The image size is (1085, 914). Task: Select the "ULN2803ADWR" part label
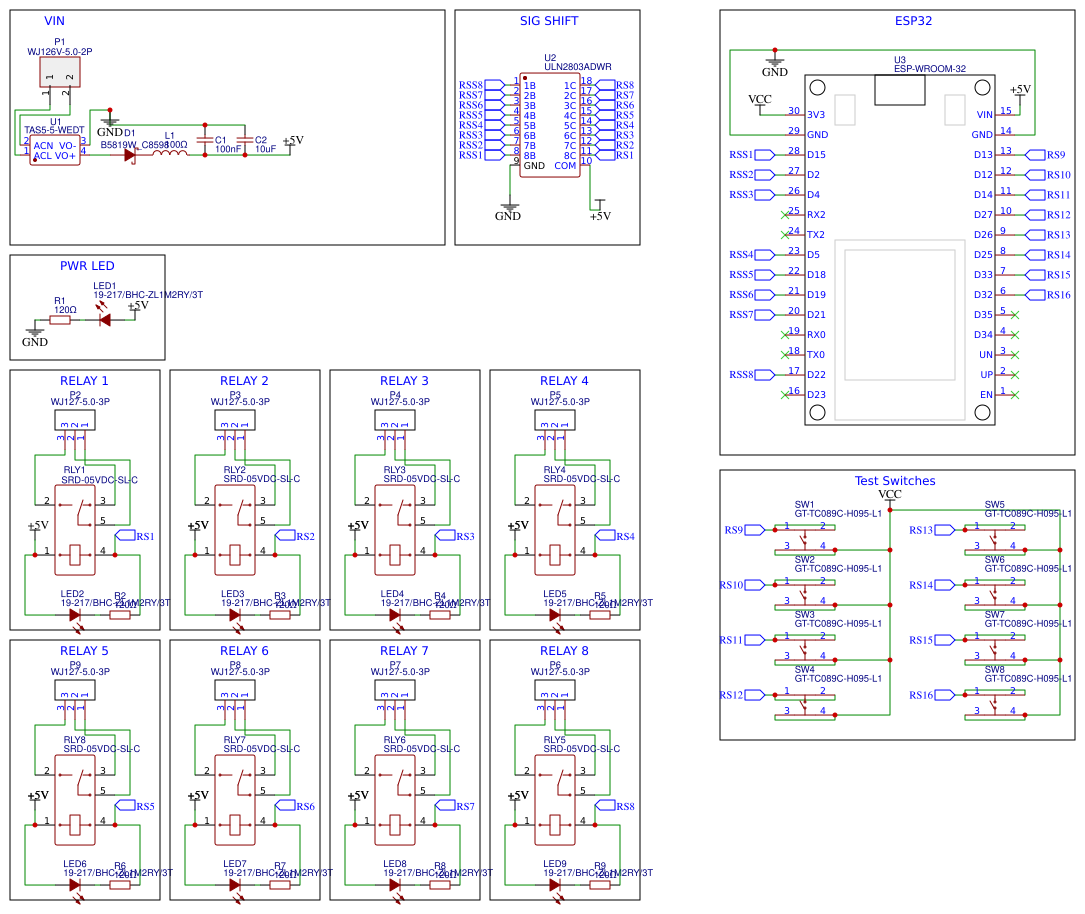click(578, 67)
